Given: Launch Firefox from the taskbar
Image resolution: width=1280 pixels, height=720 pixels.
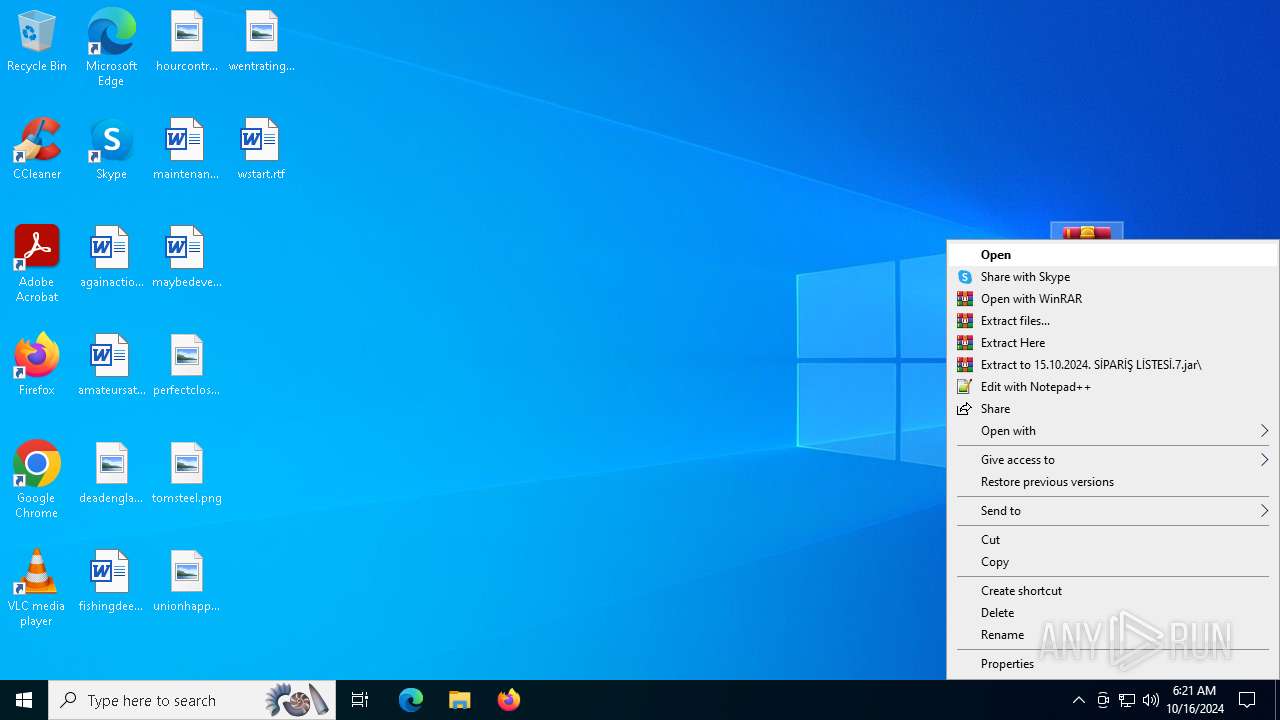Looking at the screenshot, I should 509,700.
